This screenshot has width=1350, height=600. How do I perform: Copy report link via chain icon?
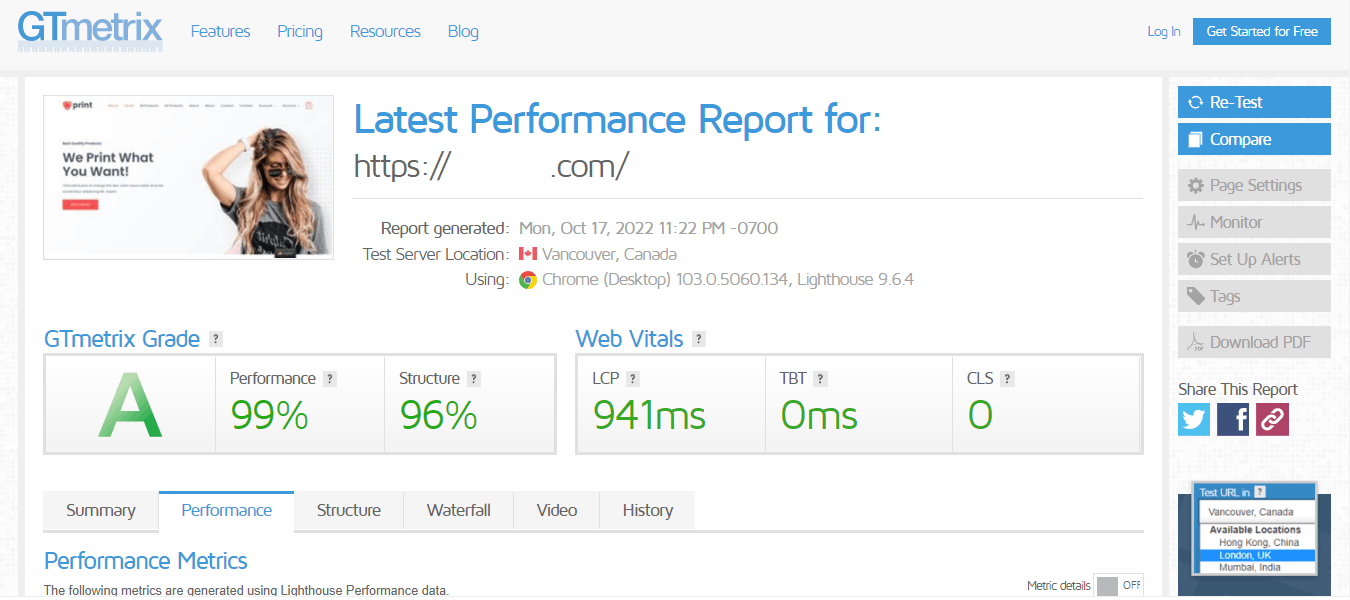[x=1272, y=418]
